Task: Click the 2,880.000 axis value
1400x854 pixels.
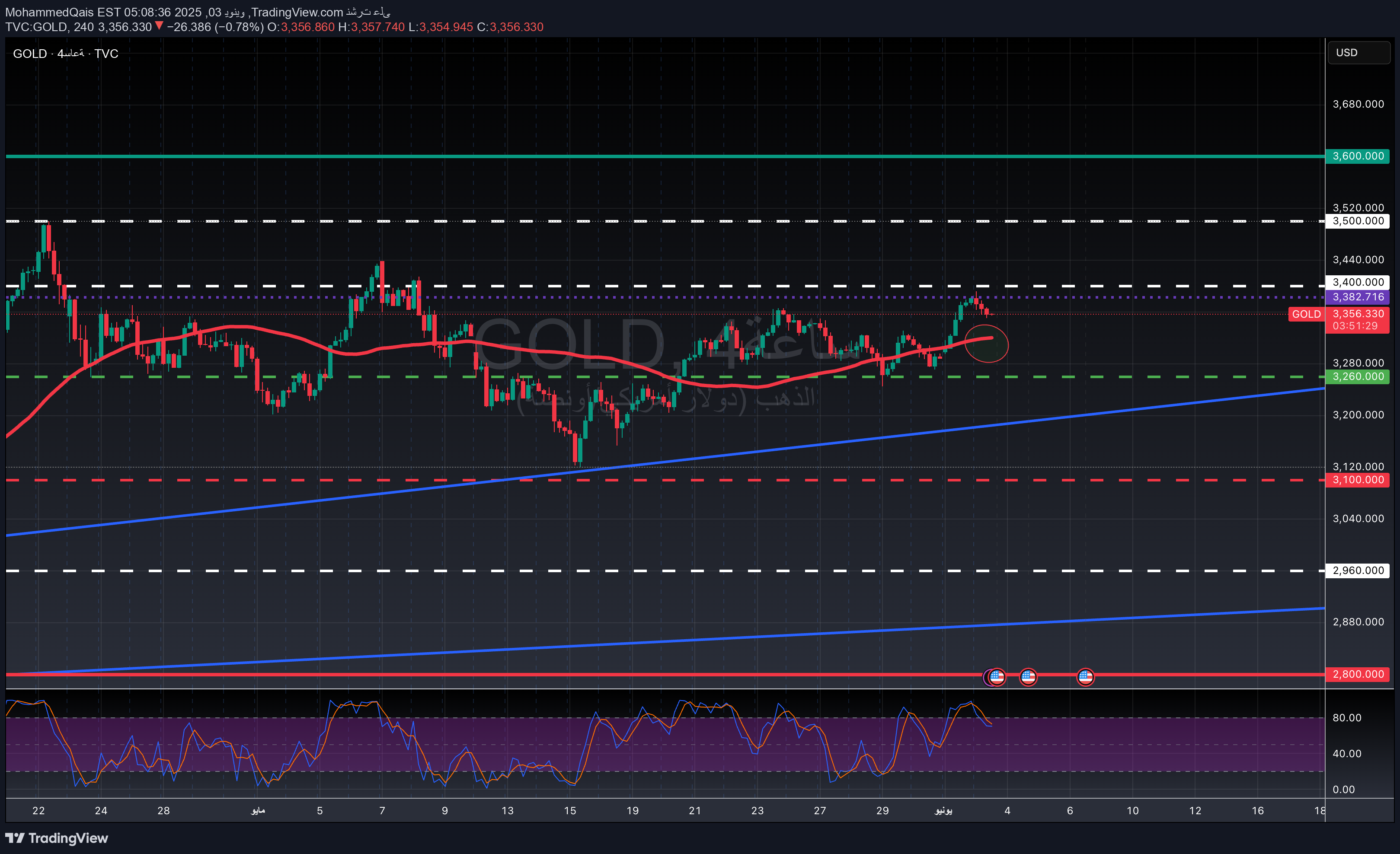Action: click(x=1358, y=622)
